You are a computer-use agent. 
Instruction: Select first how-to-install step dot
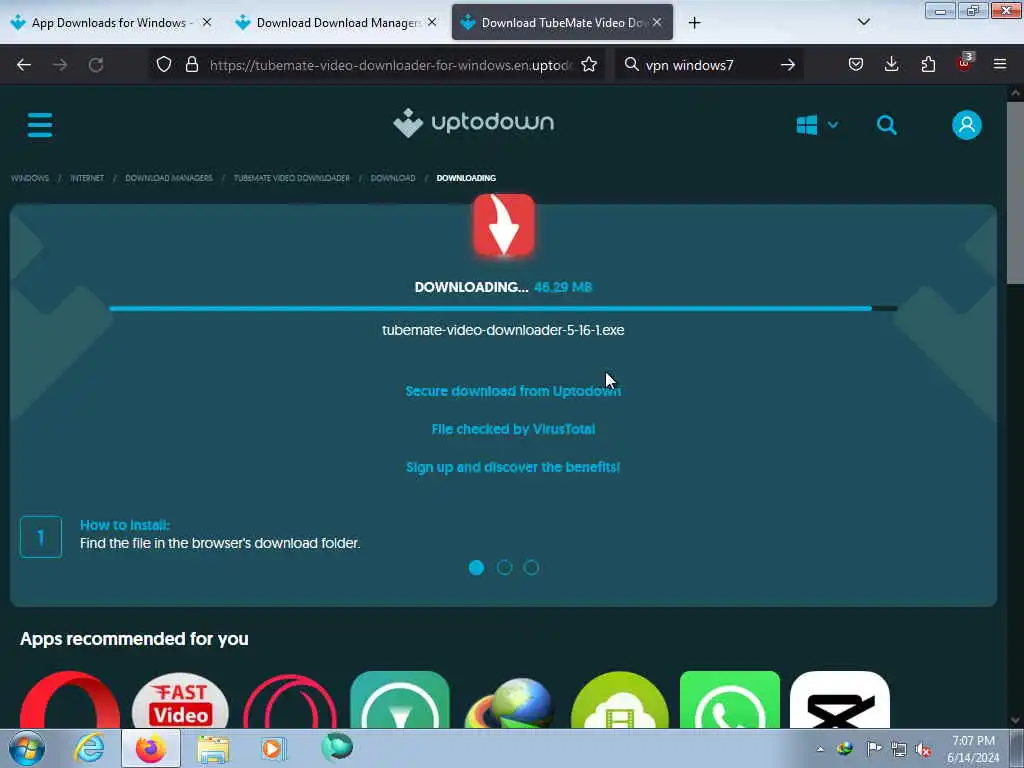click(476, 568)
